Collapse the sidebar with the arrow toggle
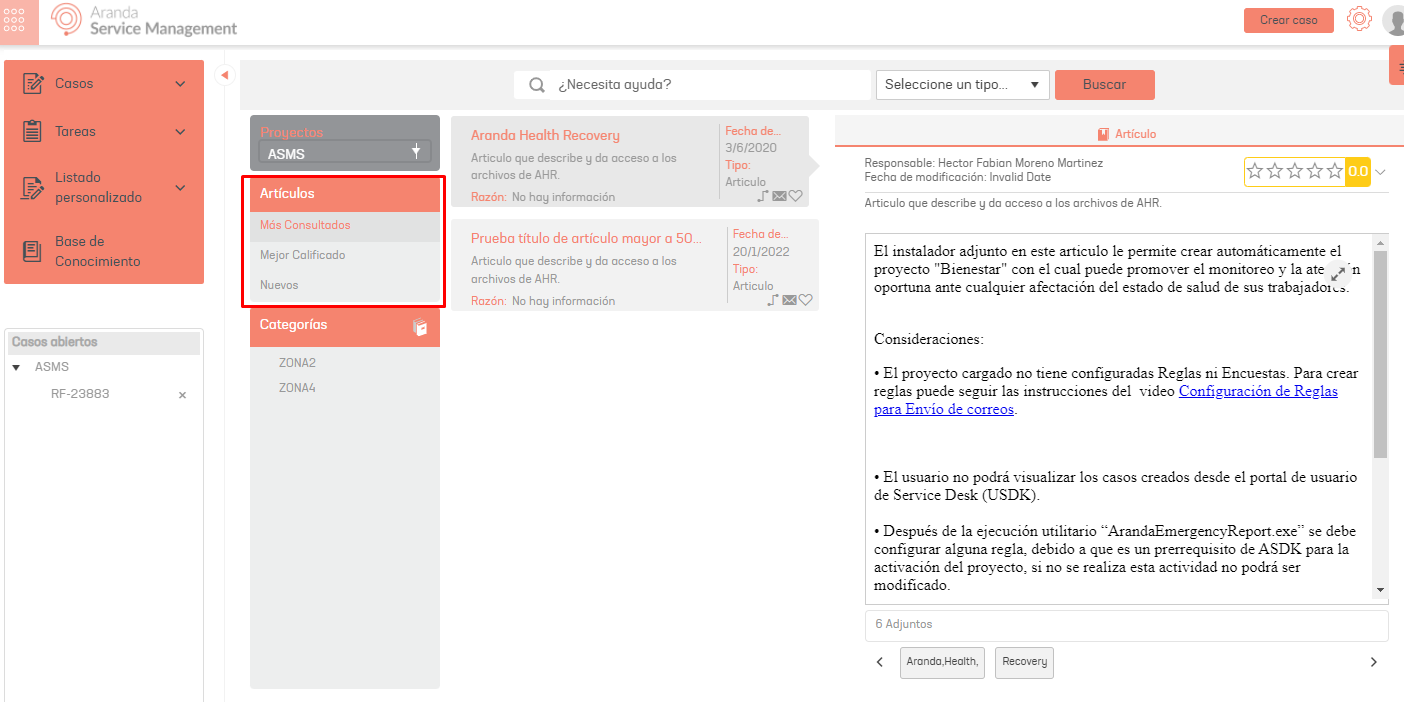The height and width of the screenshot is (702, 1404). tap(224, 74)
